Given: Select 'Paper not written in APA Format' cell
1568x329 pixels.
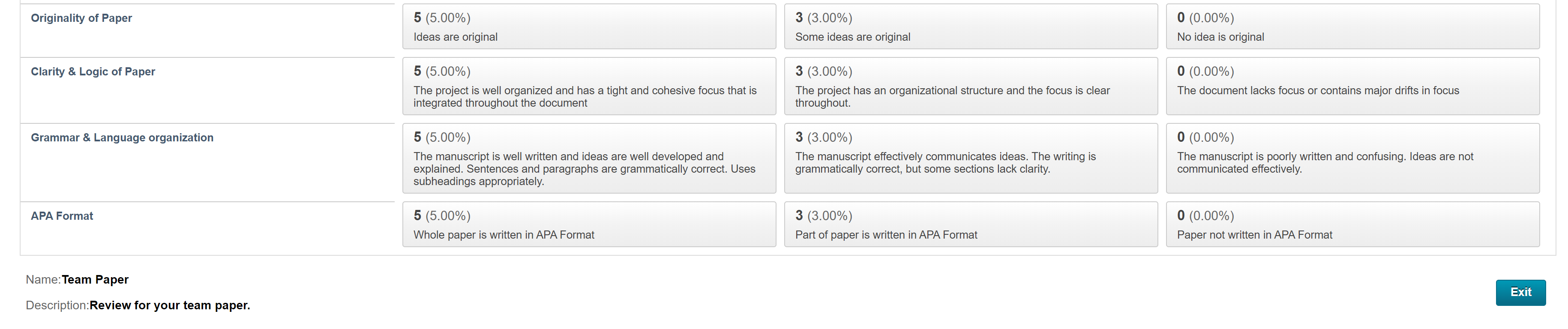Looking at the screenshot, I should tap(1352, 224).
